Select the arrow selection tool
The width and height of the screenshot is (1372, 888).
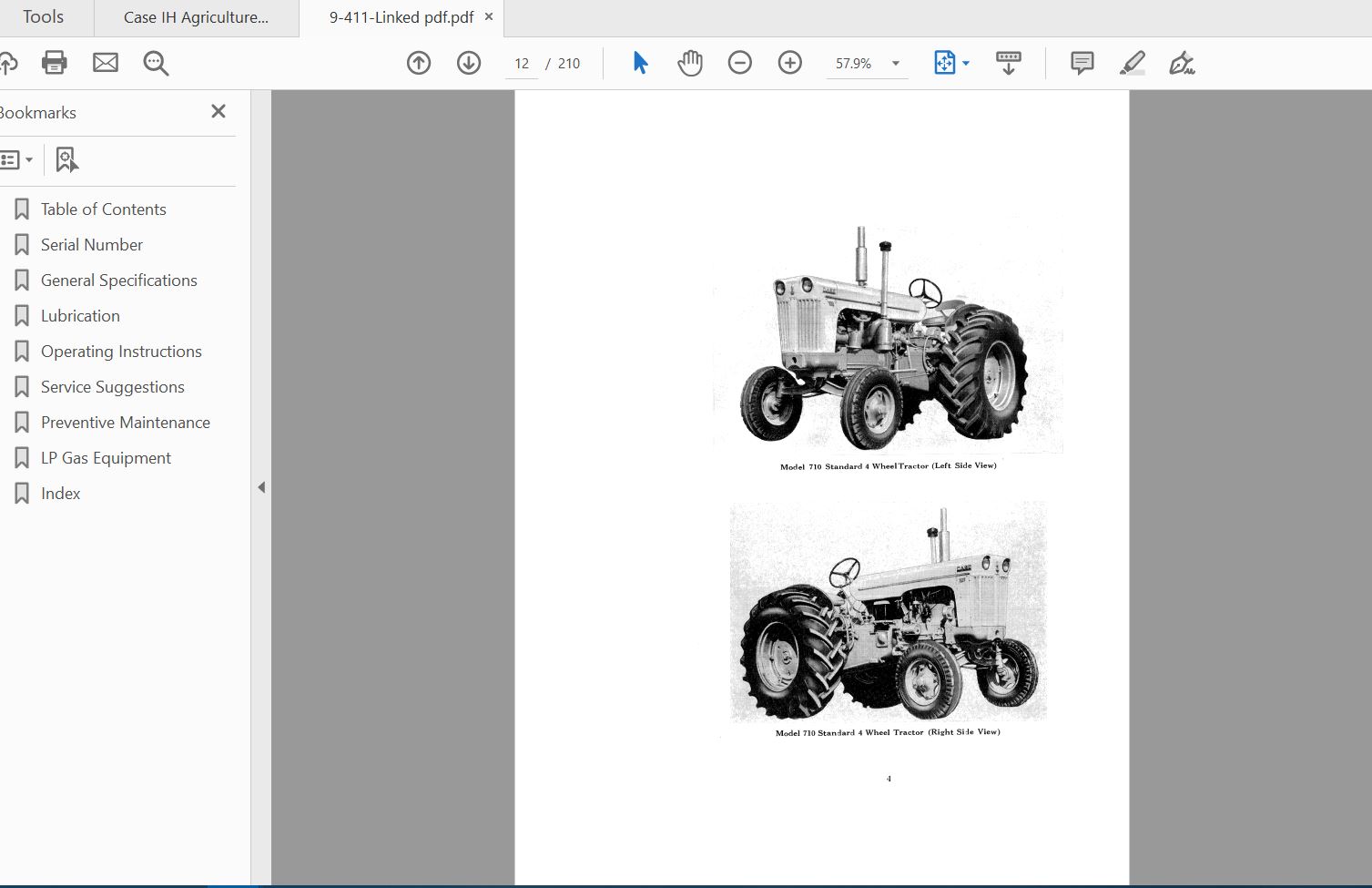pyautogui.click(x=640, y=63)
